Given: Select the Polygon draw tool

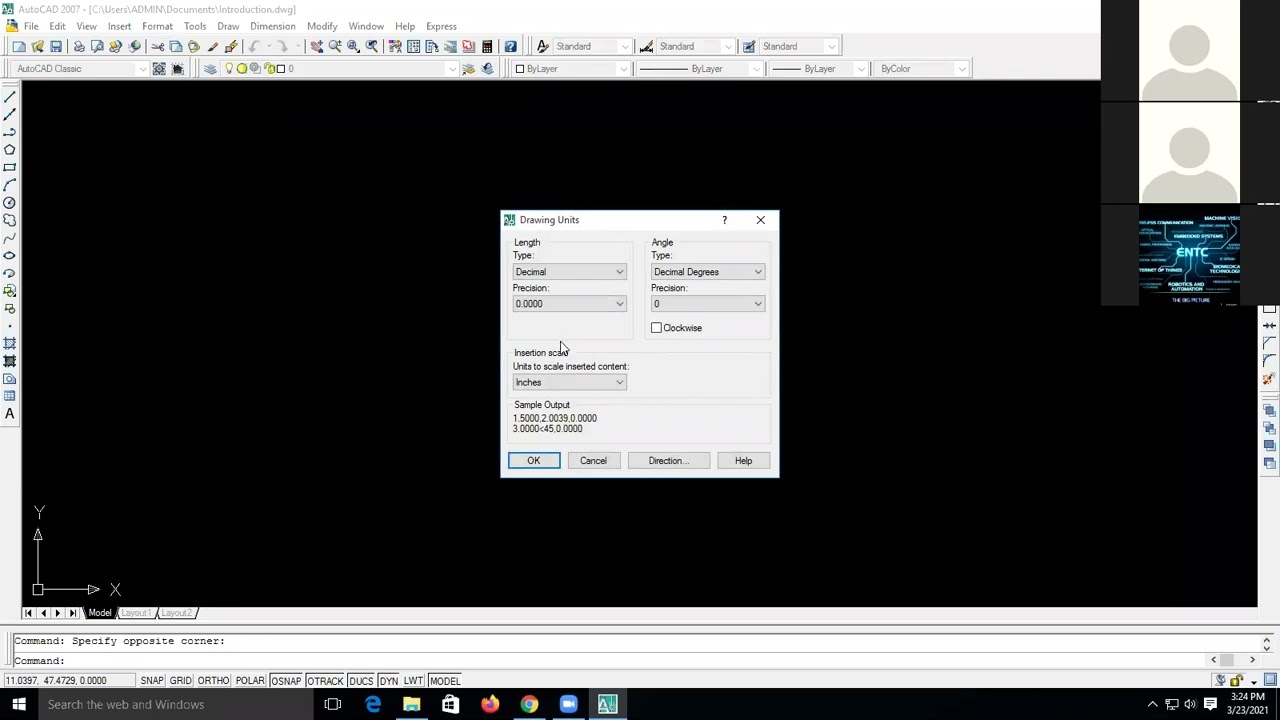Looking at the screenshot, I should [10, 150].
